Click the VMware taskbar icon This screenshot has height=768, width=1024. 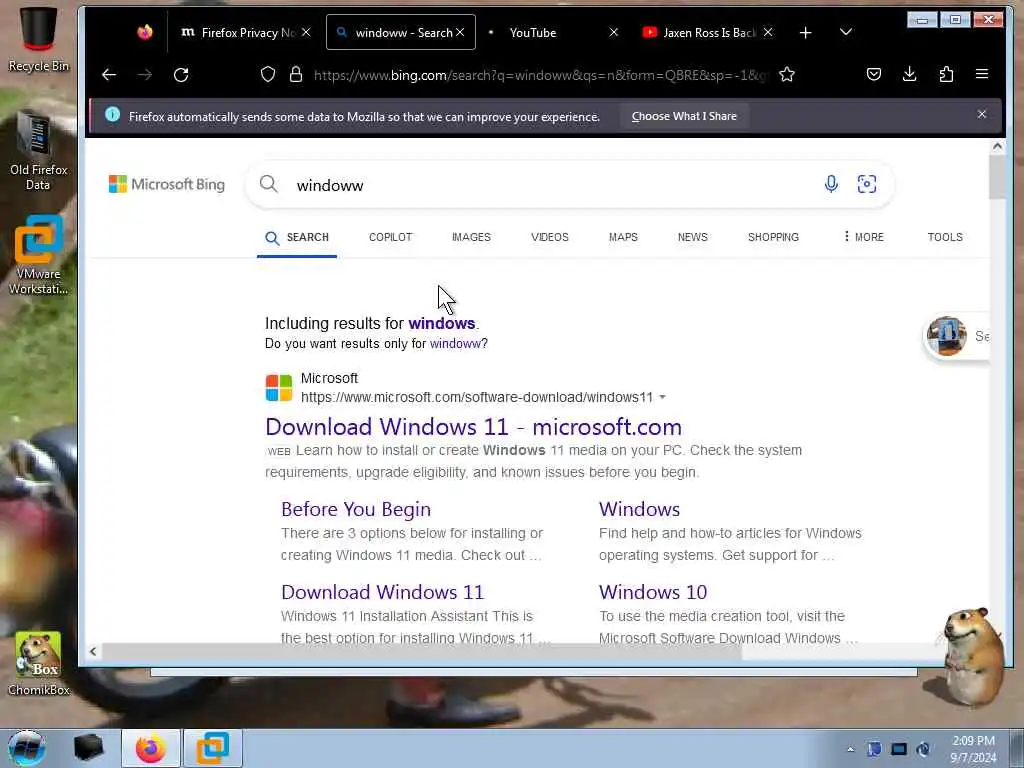point(213,748)
